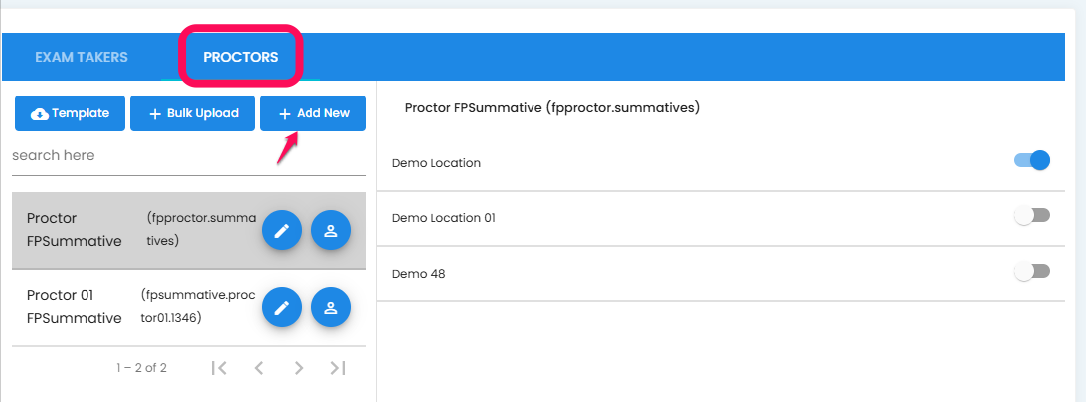Select the Proctors tab

pyautogui.click(x=241, y=57)
